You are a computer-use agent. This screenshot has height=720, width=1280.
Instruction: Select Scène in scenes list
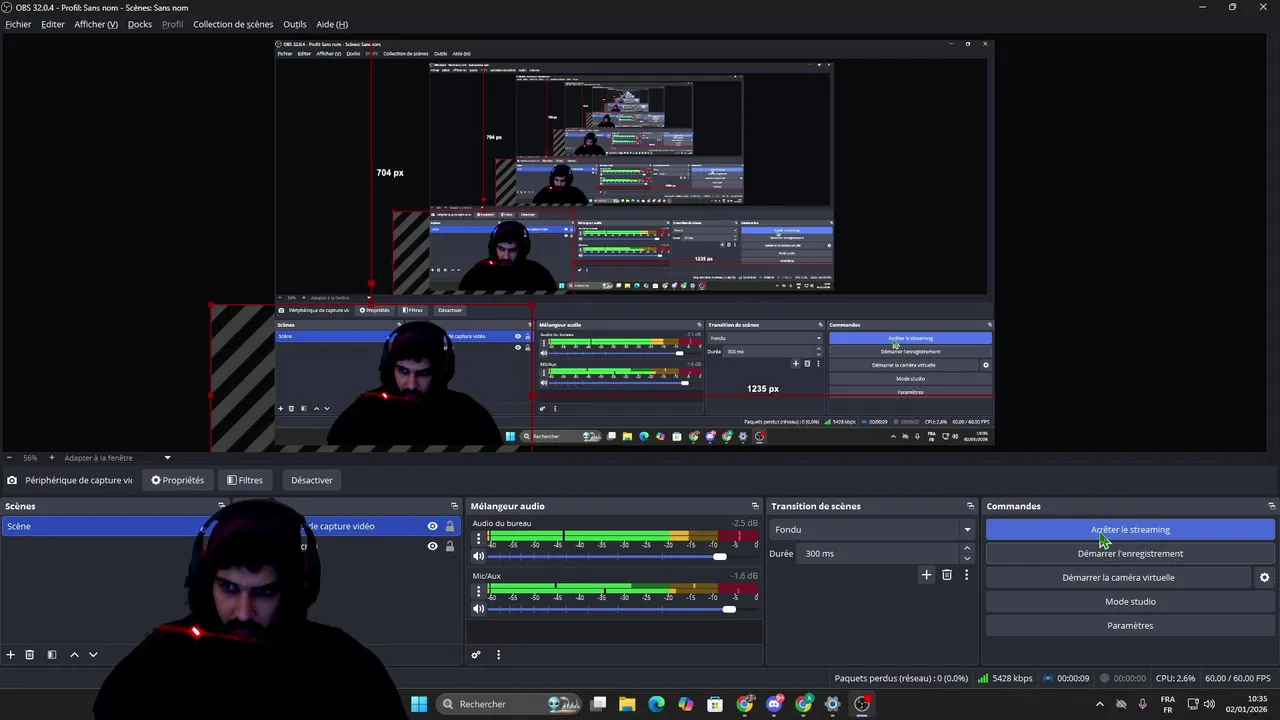click(x=115, y=526)
